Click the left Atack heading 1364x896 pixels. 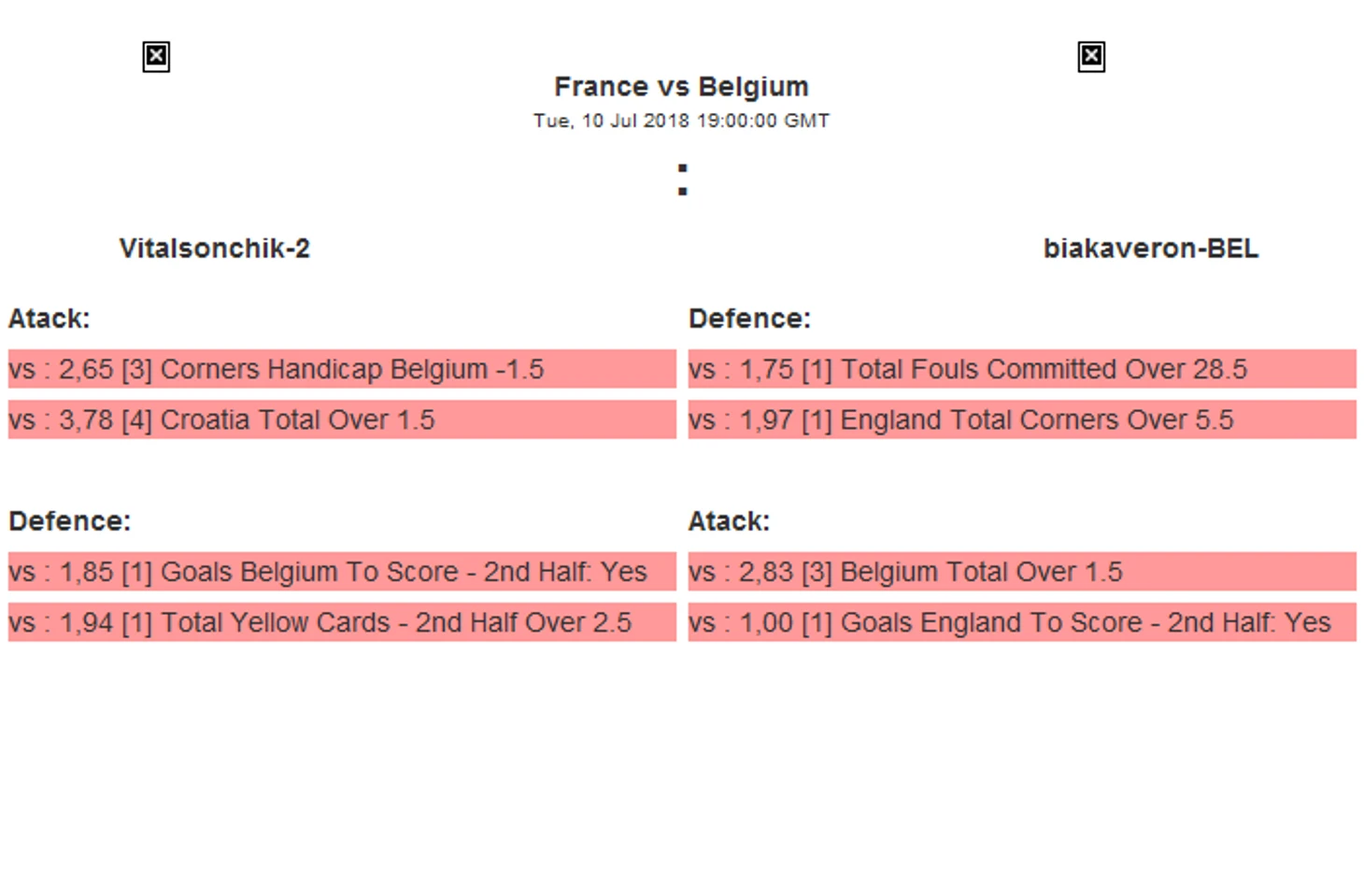pyautogui.click(x=50, y=319)
